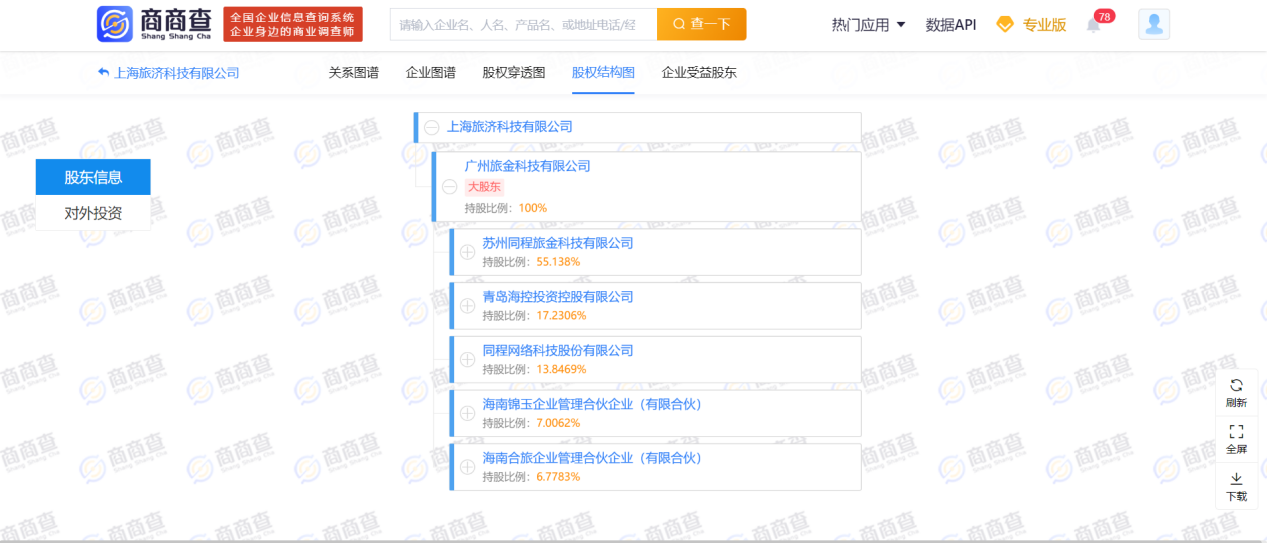Click the 55.138% shareholding value

[558, 262]
